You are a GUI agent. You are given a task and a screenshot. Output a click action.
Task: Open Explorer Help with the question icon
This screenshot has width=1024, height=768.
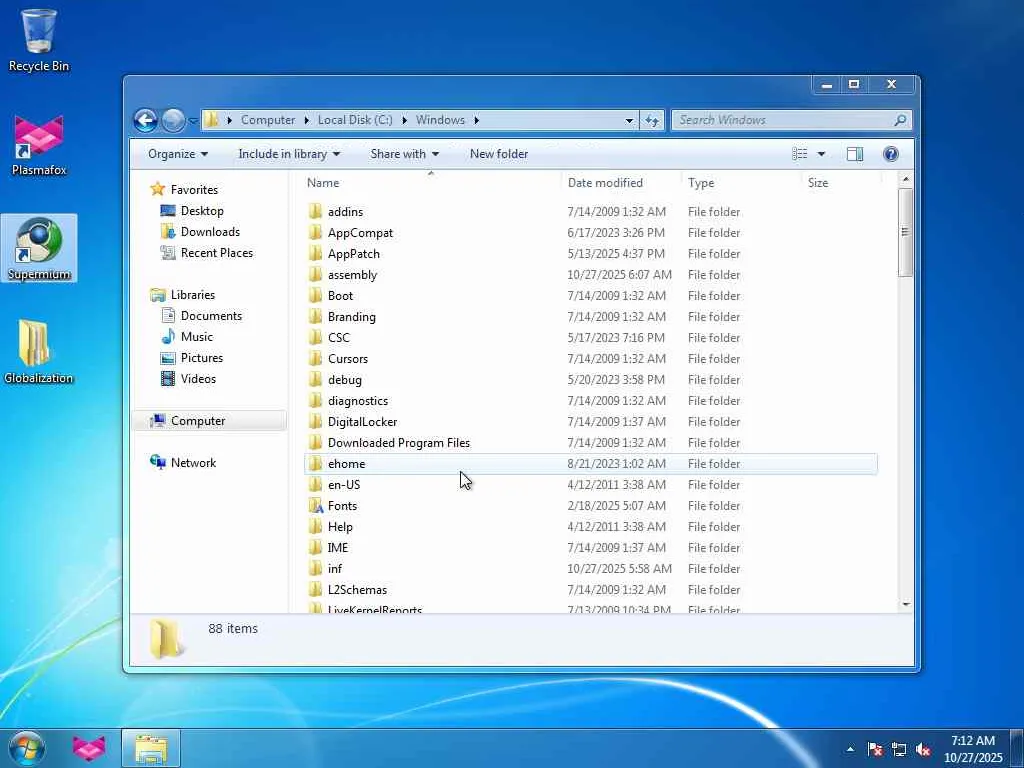click(x=891, y=154)
